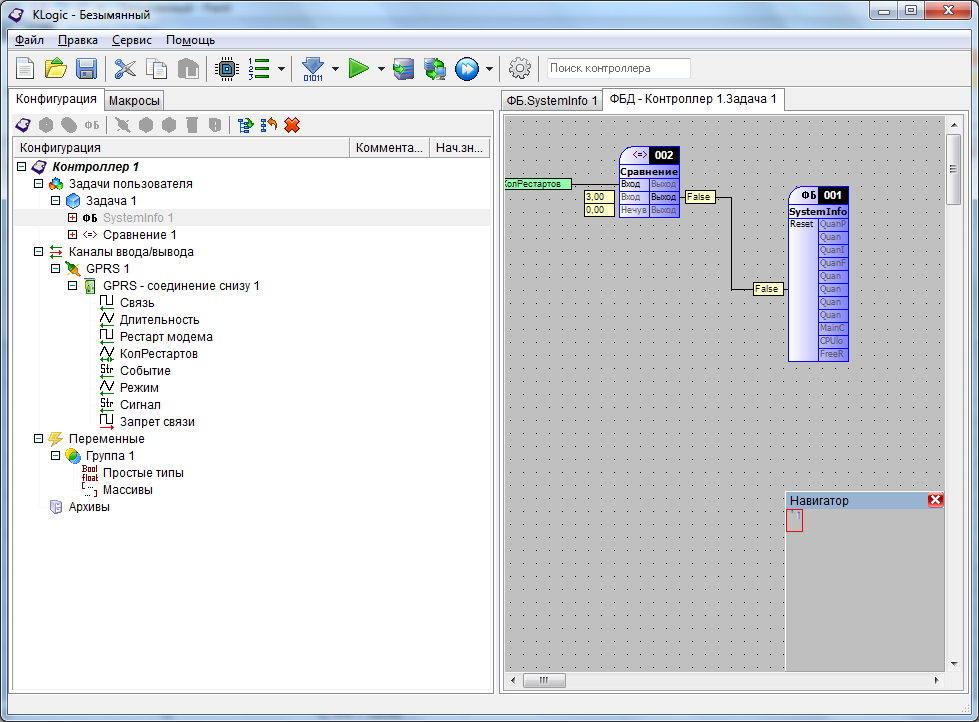Open a project with the folder icon

[56, 69]
